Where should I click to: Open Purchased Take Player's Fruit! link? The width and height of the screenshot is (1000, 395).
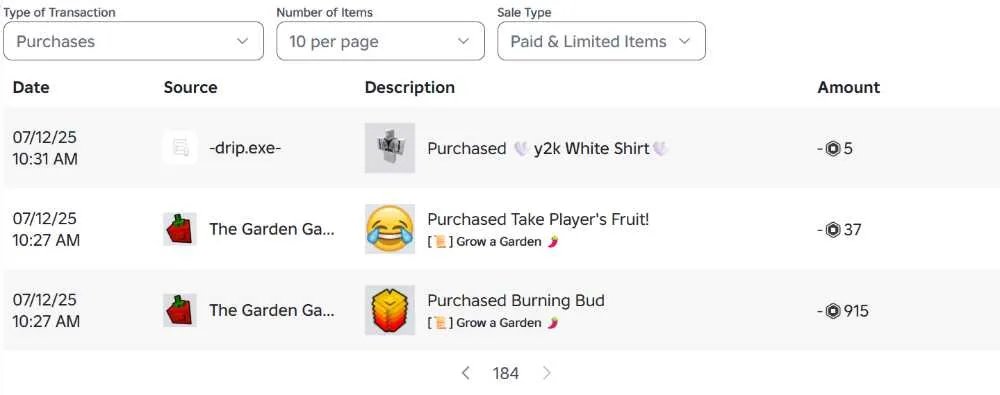[x=538, y=220]
